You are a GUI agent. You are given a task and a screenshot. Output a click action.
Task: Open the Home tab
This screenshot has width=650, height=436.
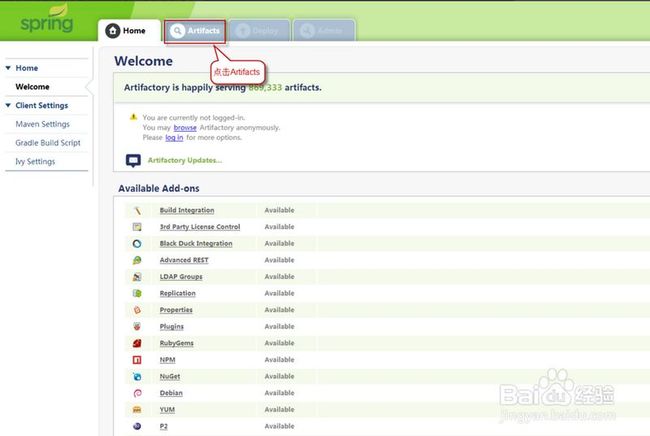129,31
